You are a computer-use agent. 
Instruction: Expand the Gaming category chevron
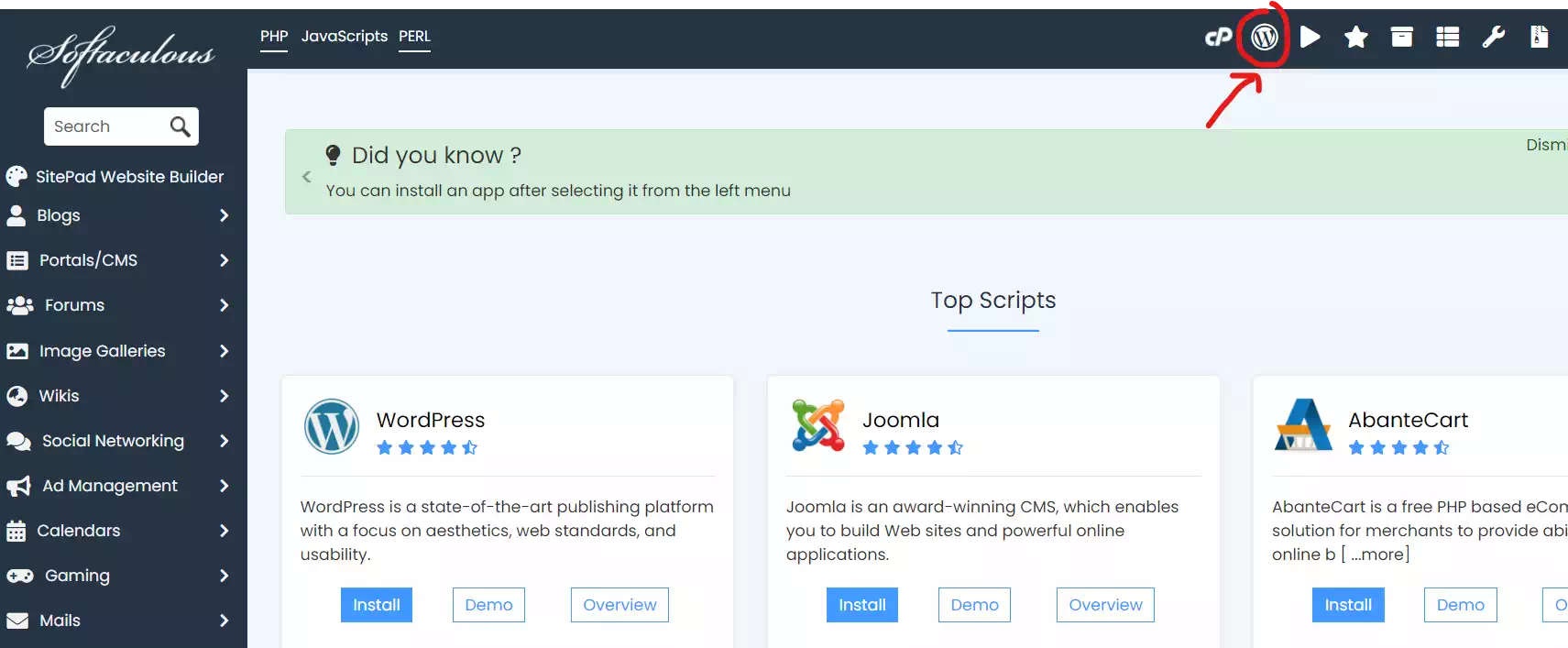(x=224, y=576)
